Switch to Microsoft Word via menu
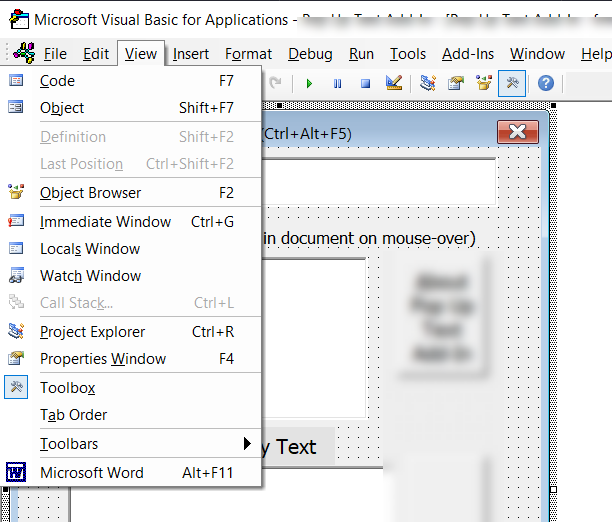The height and width of the screenshot is (522, 612). click(131, 473)
